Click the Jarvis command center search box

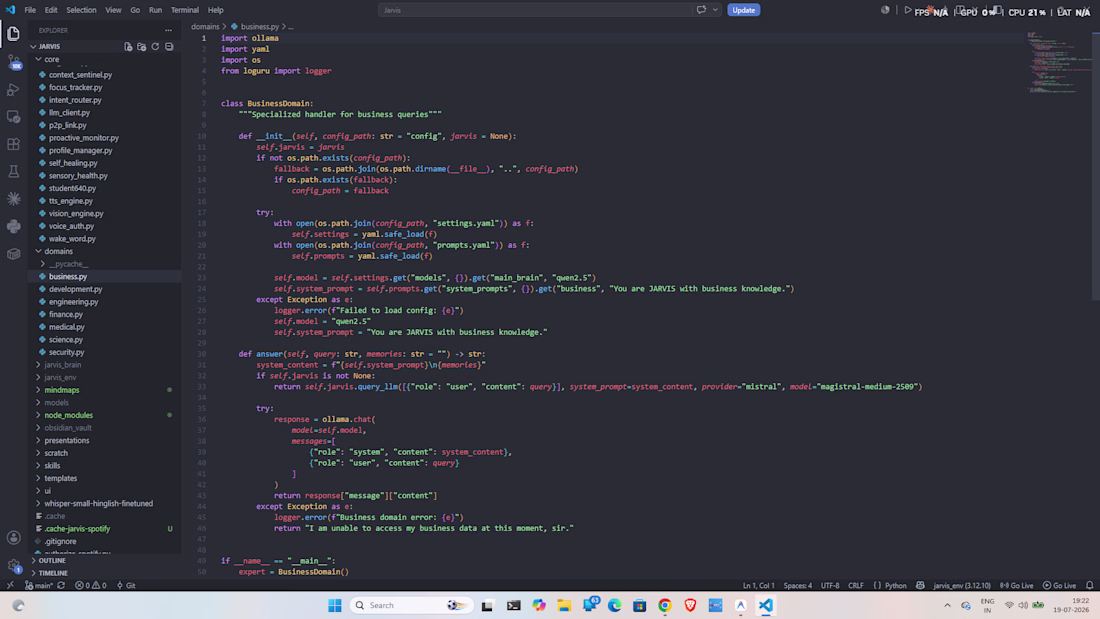coord(535,10)
